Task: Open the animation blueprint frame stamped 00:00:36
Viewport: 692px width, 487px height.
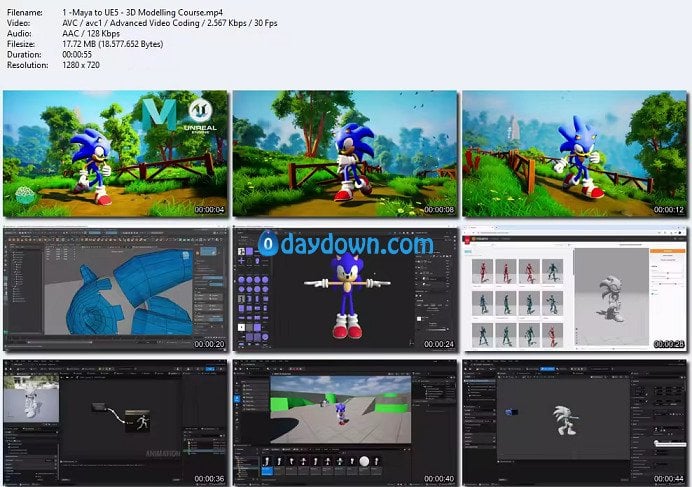Action: pyautogui.click(x=116, y=423)
